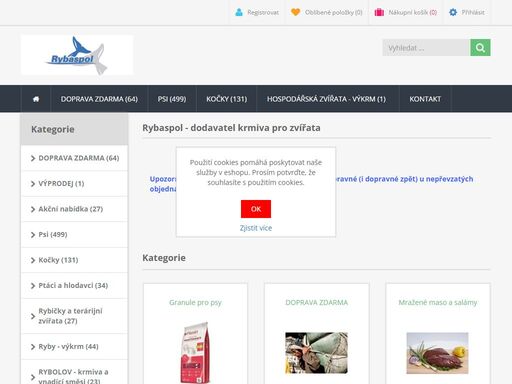Click the Rybaspol - dodavatel krmiva heading
Viewport: 512px width, 384px height.
click(x=231, y=128)
